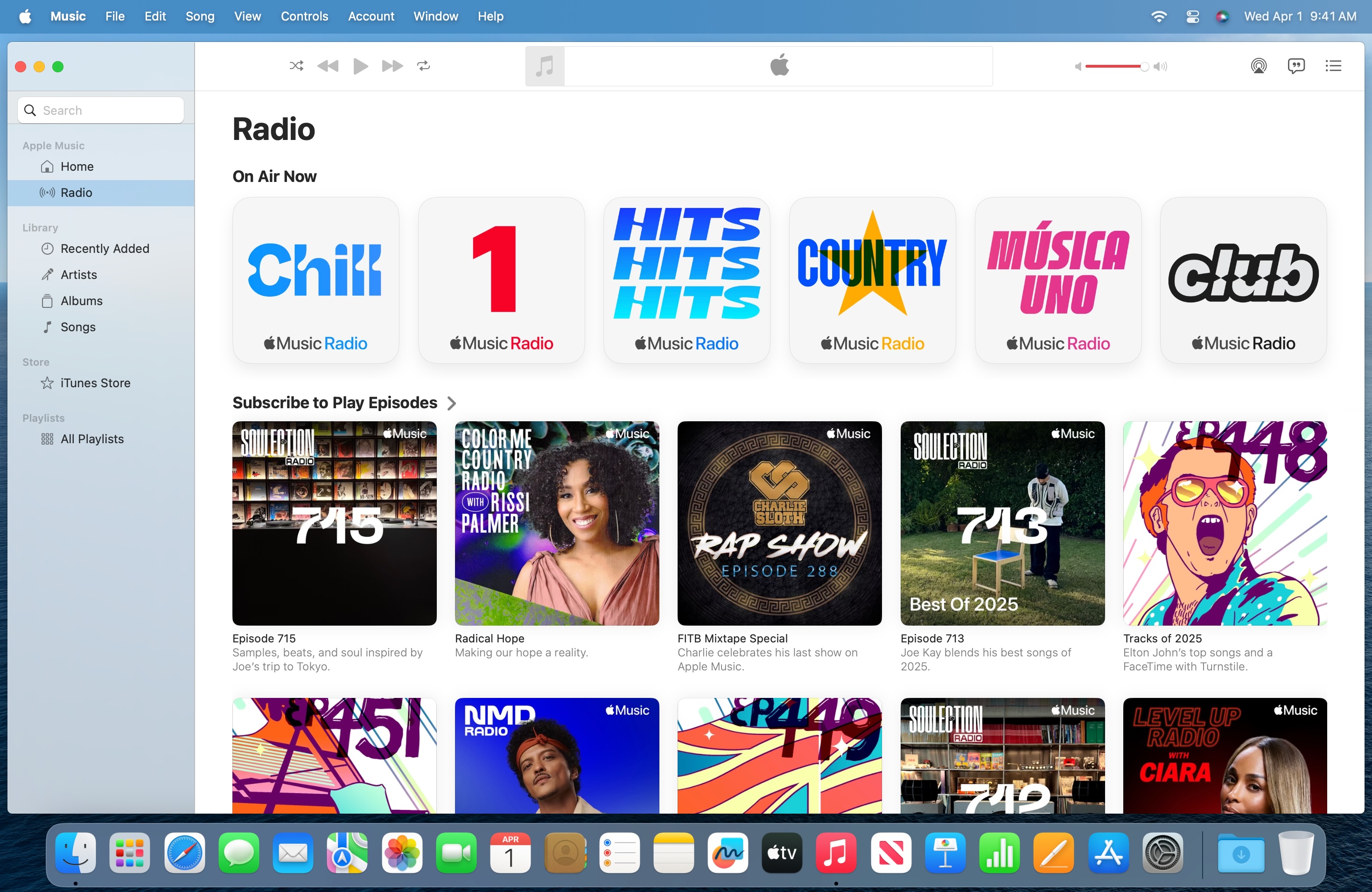The height and width of the screenshot is (892, 1372).
Task: Open the AirPlay audio output icon
Action: (1259, 66)
